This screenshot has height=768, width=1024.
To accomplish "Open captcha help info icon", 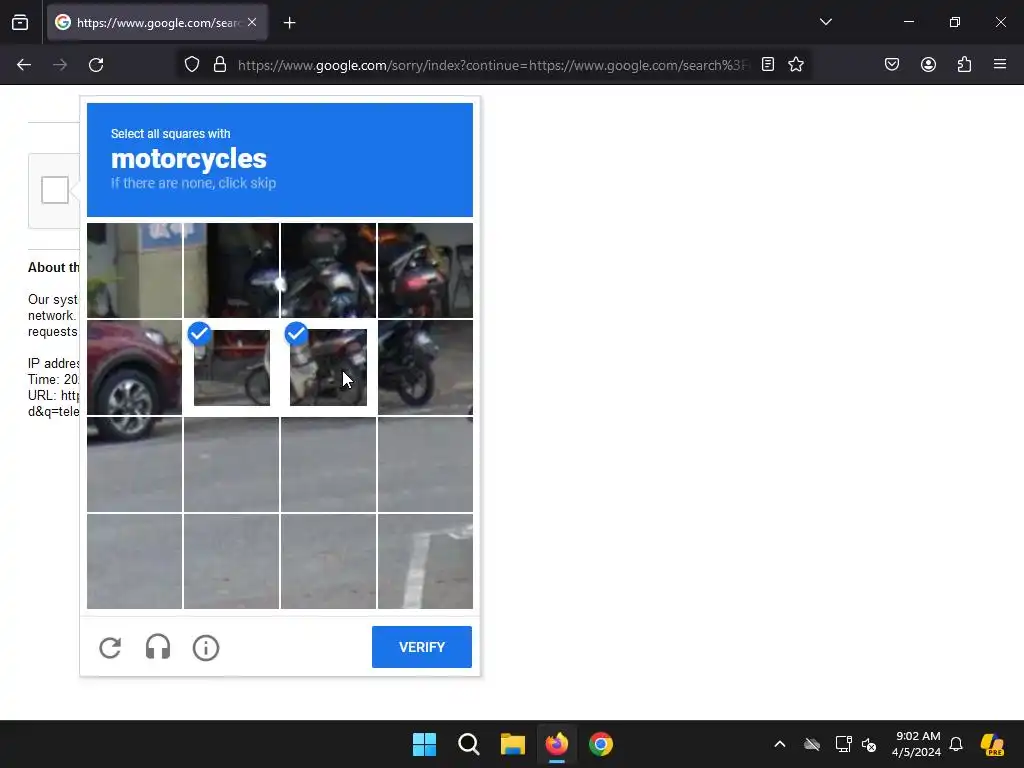I will click(206, 648).
